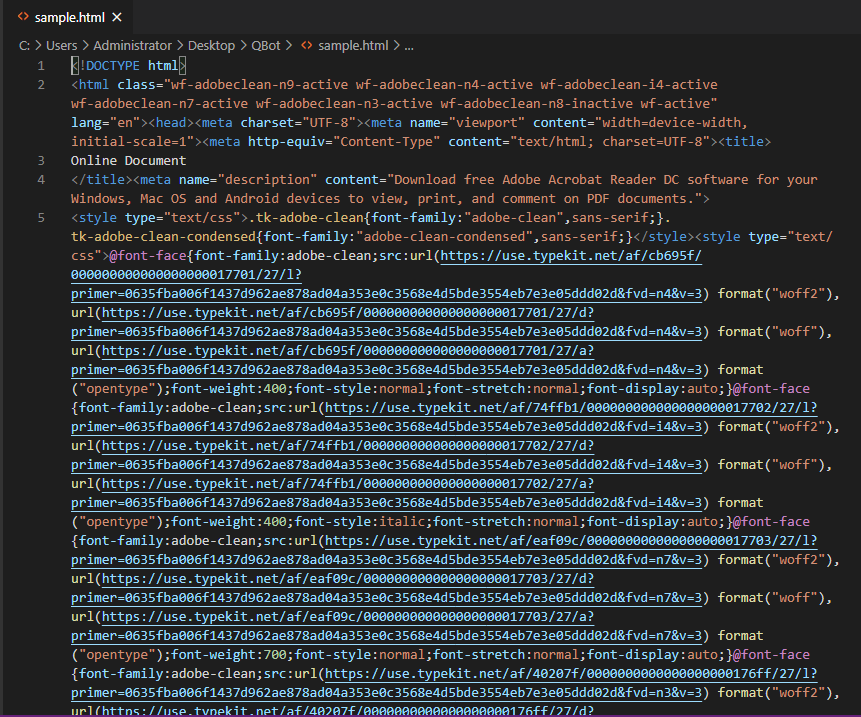Viewport: 861px width, 717px height.
Task: Click the 'Windows, Mac OS and Android' description text
Action: (175, 199)
